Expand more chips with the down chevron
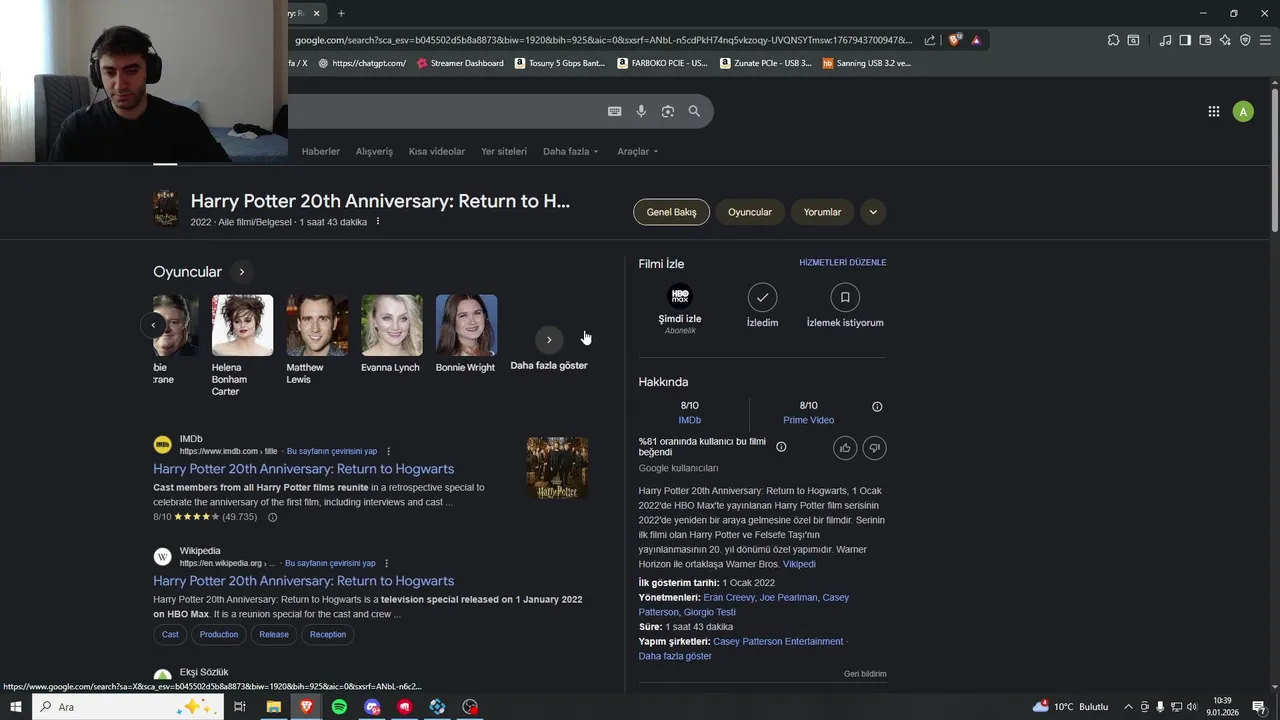The image size is (1280, 720). [x=873, y=212]
